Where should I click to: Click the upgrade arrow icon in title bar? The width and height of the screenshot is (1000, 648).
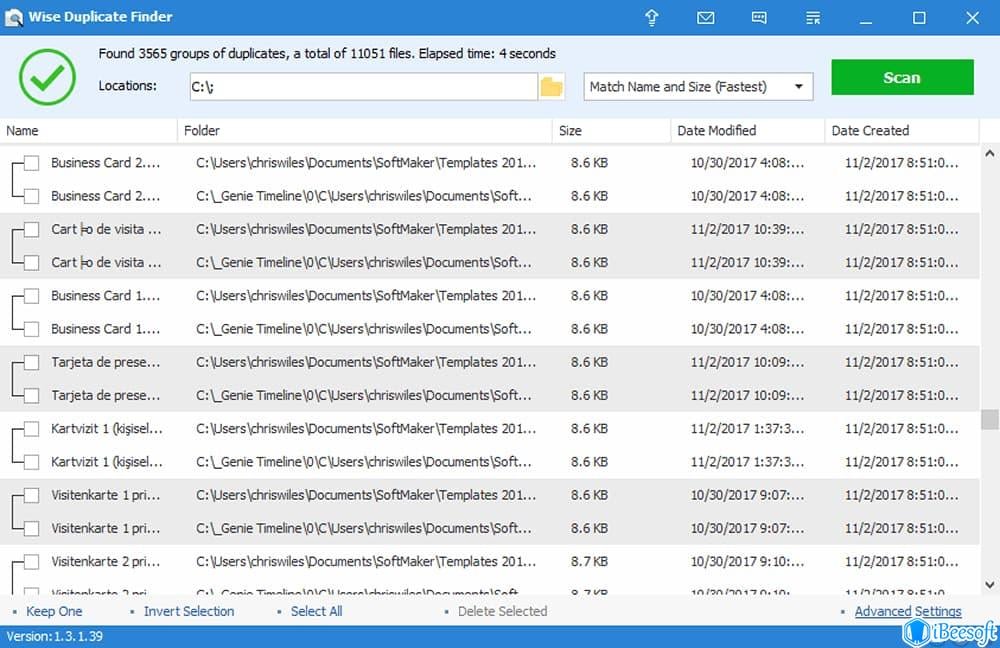point(651,17)
